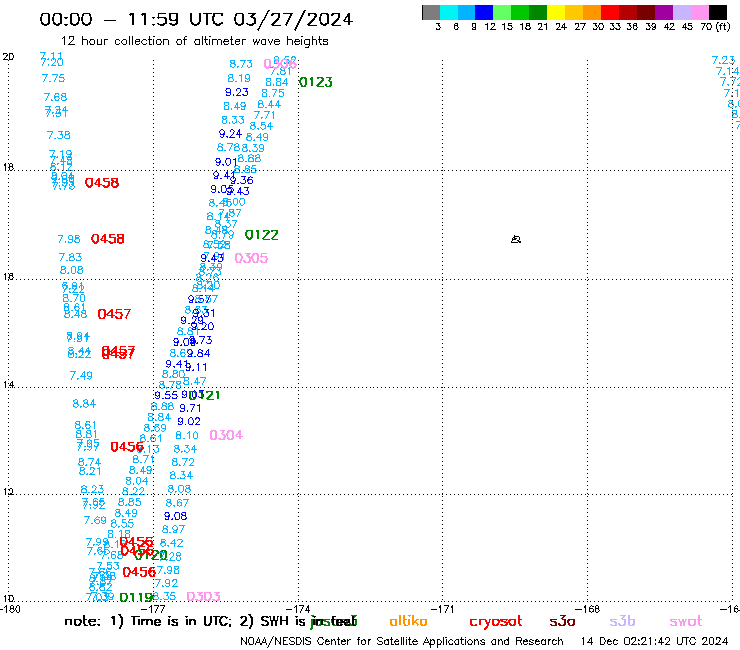Viewport: 740px width, 650px height.
Task: Click the wave height value '8.75'
Action: click(273, 93)
